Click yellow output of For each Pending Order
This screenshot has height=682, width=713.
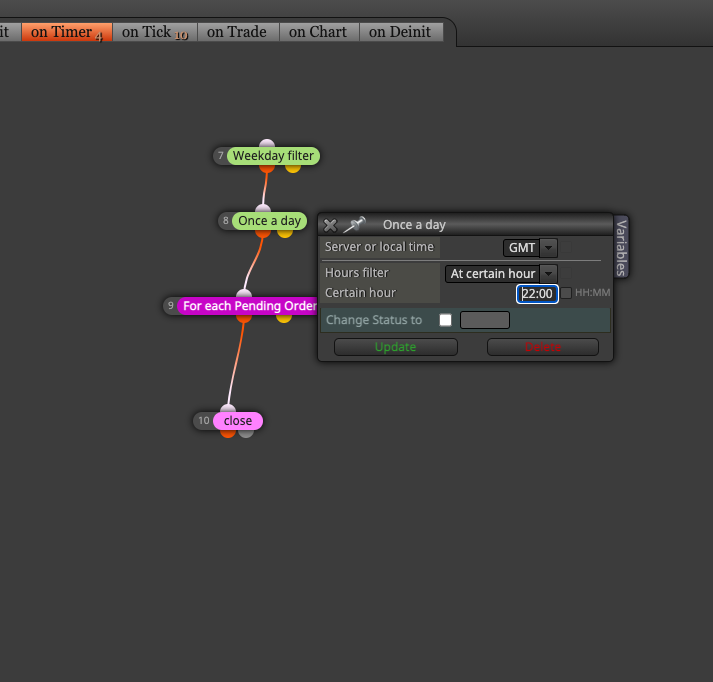[284, 318]
